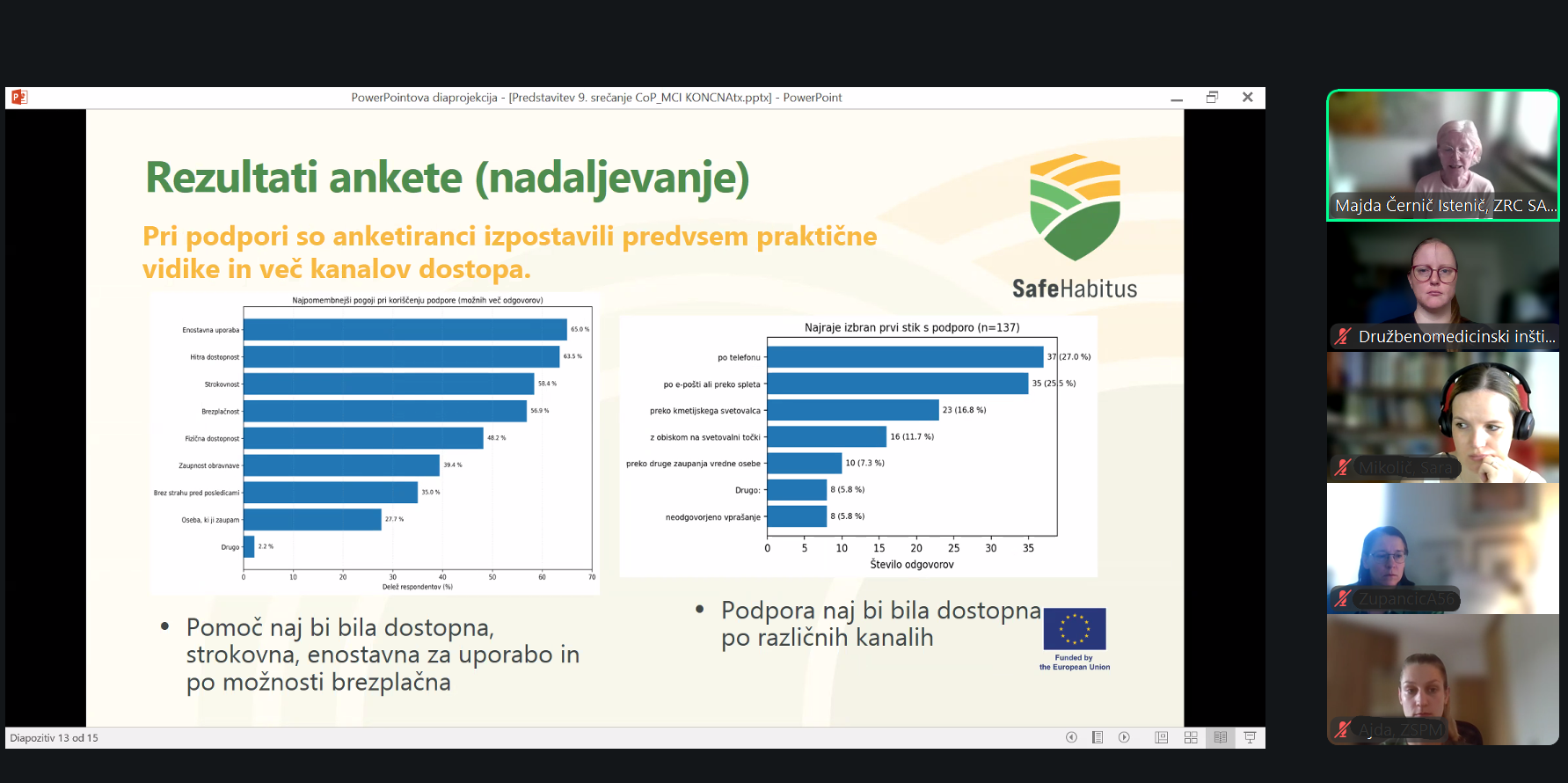Select ZupancicA56's video tile
The width and height of the screenshot is (1568, 783).
(x=1443, y=548)
